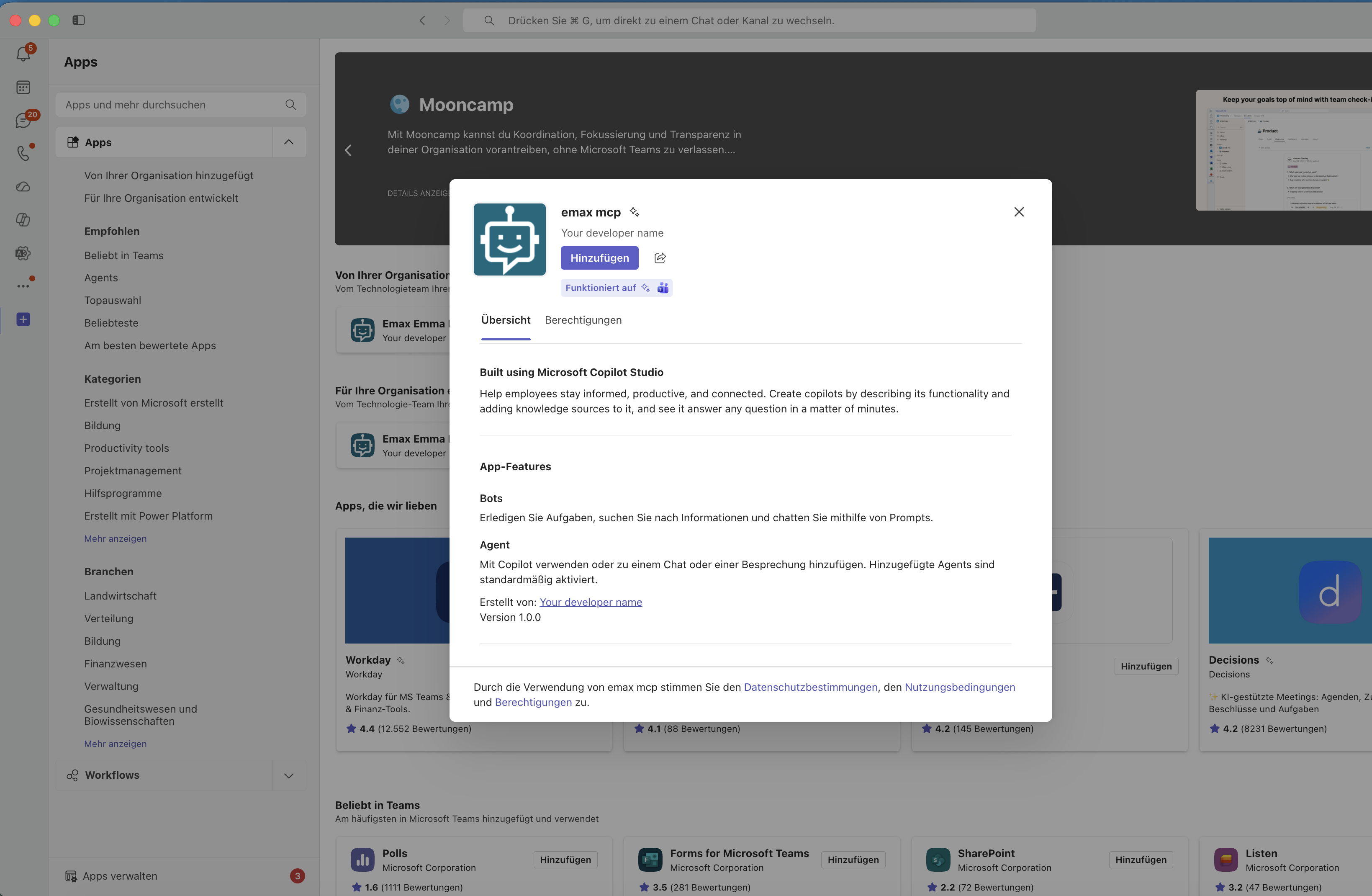Click the Hinzufügen button for emax mcp

click(599, 258)
